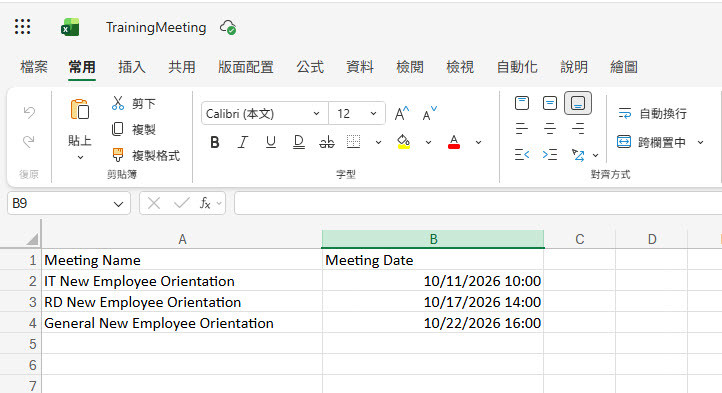
Task: Toggle Bold formatting
Action: 215,142
